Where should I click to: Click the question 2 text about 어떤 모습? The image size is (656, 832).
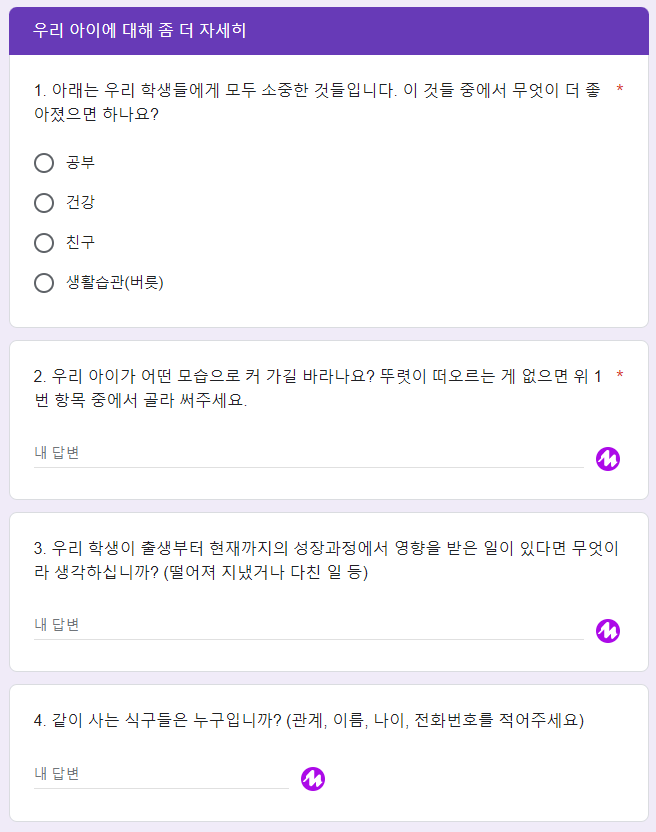coord(317,388)
